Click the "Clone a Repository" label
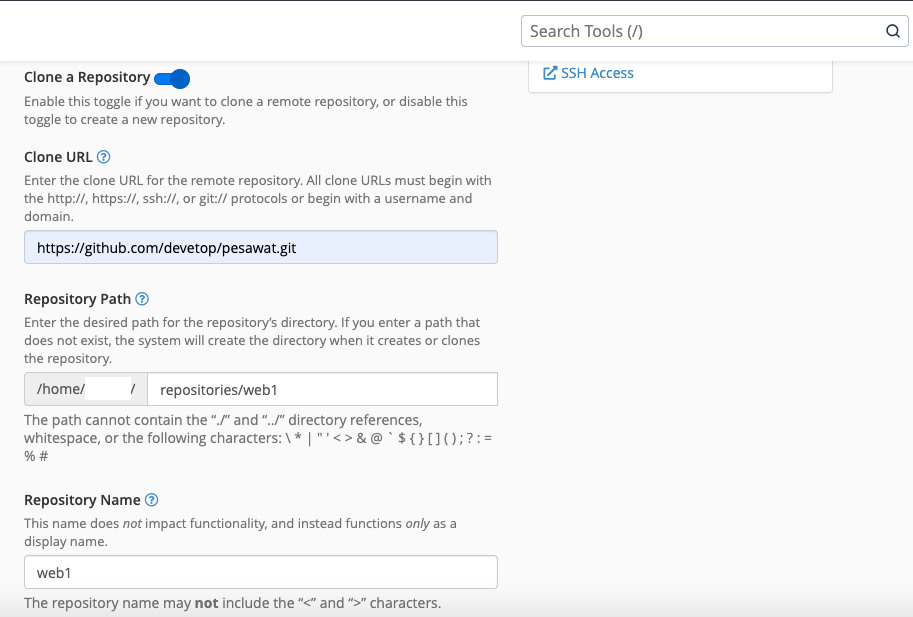913x617 pixels. click(87, 77)
